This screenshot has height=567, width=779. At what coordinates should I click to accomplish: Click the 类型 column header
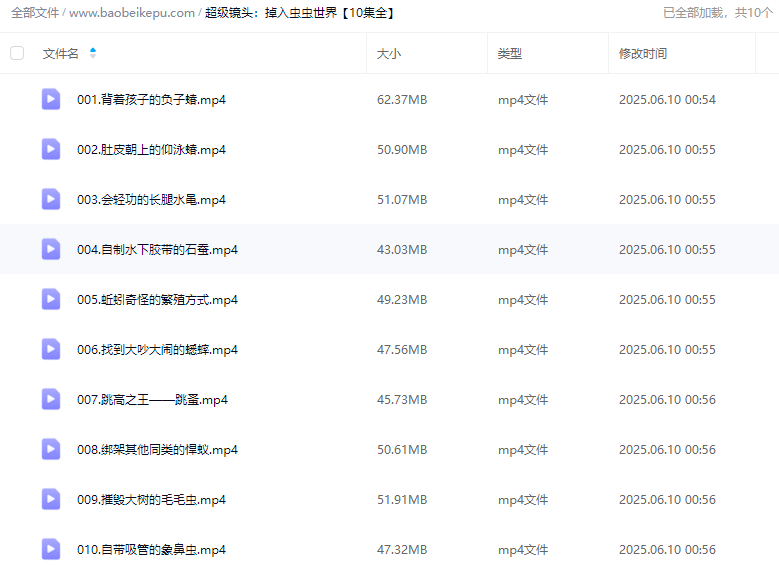pyautogui.click(x=510, y=53)
